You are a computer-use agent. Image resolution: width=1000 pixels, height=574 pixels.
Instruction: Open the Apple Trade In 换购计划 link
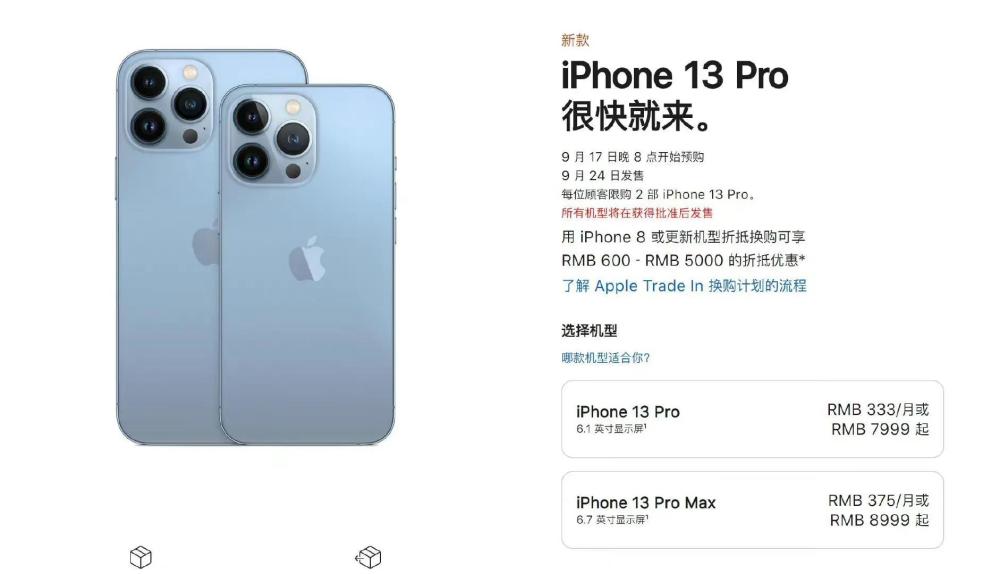684,286
